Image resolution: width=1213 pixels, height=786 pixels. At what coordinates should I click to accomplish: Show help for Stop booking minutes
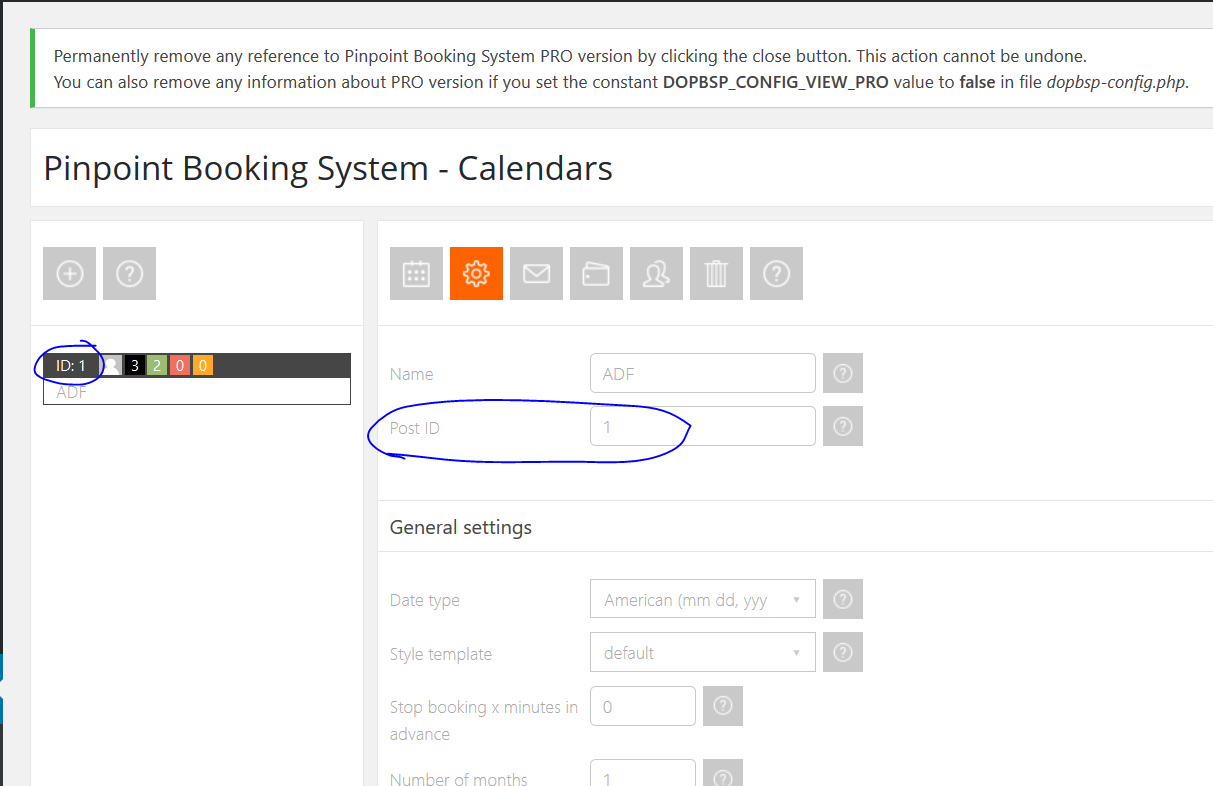pos(723,706)
